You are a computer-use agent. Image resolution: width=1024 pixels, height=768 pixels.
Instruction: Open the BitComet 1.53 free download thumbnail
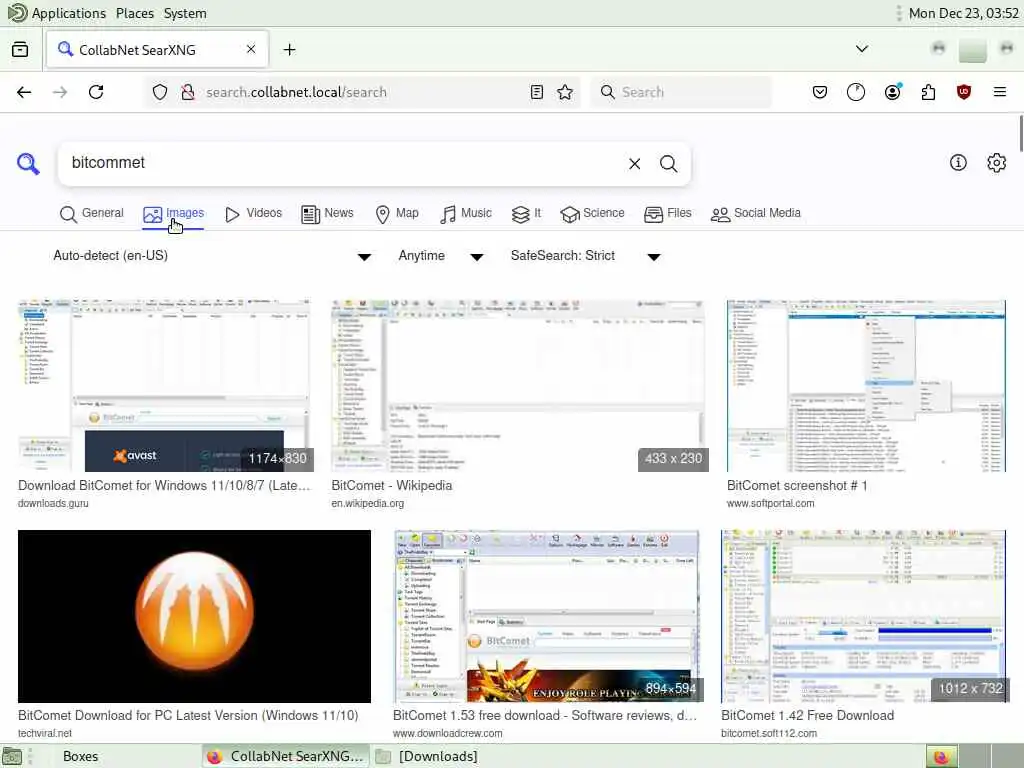coord(549,616)
